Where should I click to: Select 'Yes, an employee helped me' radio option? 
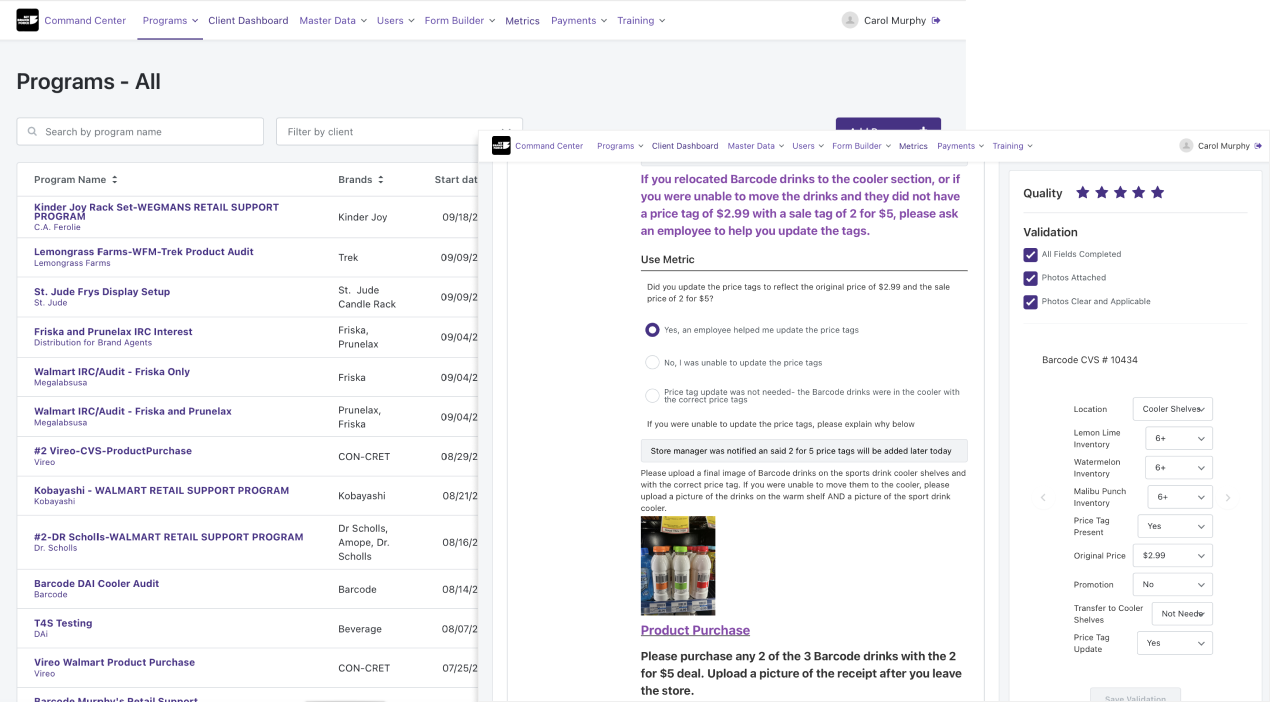tap(653, 329)
